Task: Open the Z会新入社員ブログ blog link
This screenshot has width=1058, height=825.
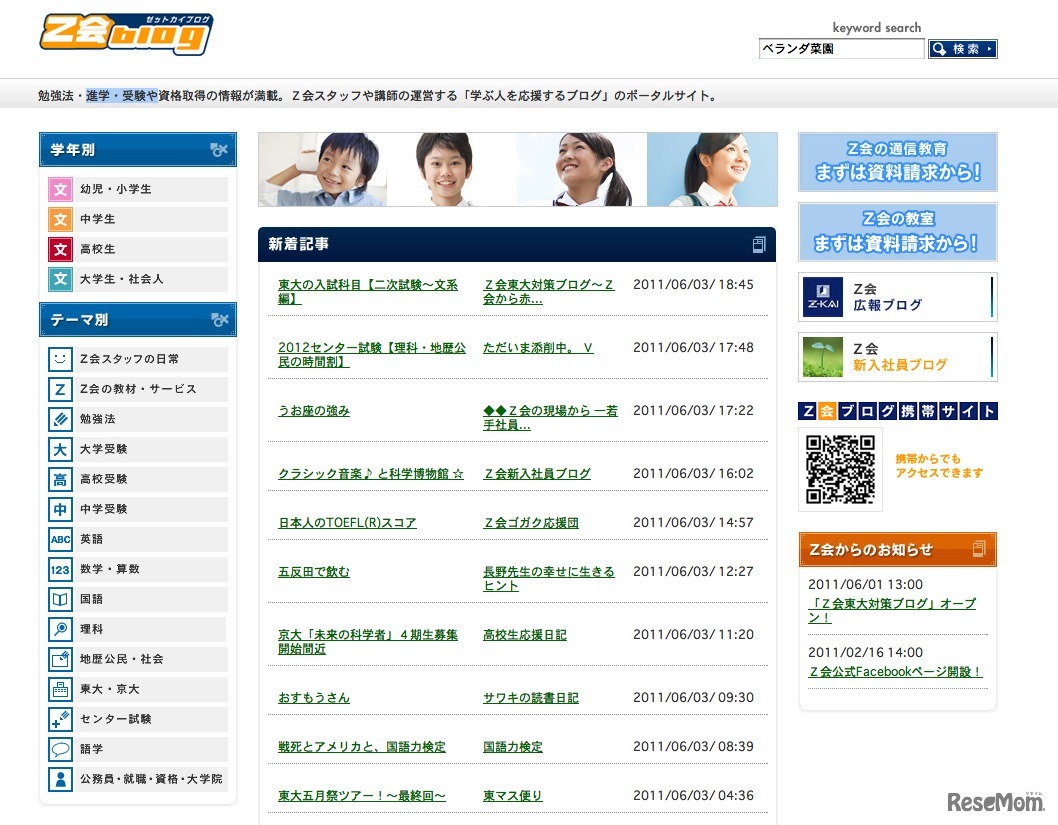Action: [537, 474]
